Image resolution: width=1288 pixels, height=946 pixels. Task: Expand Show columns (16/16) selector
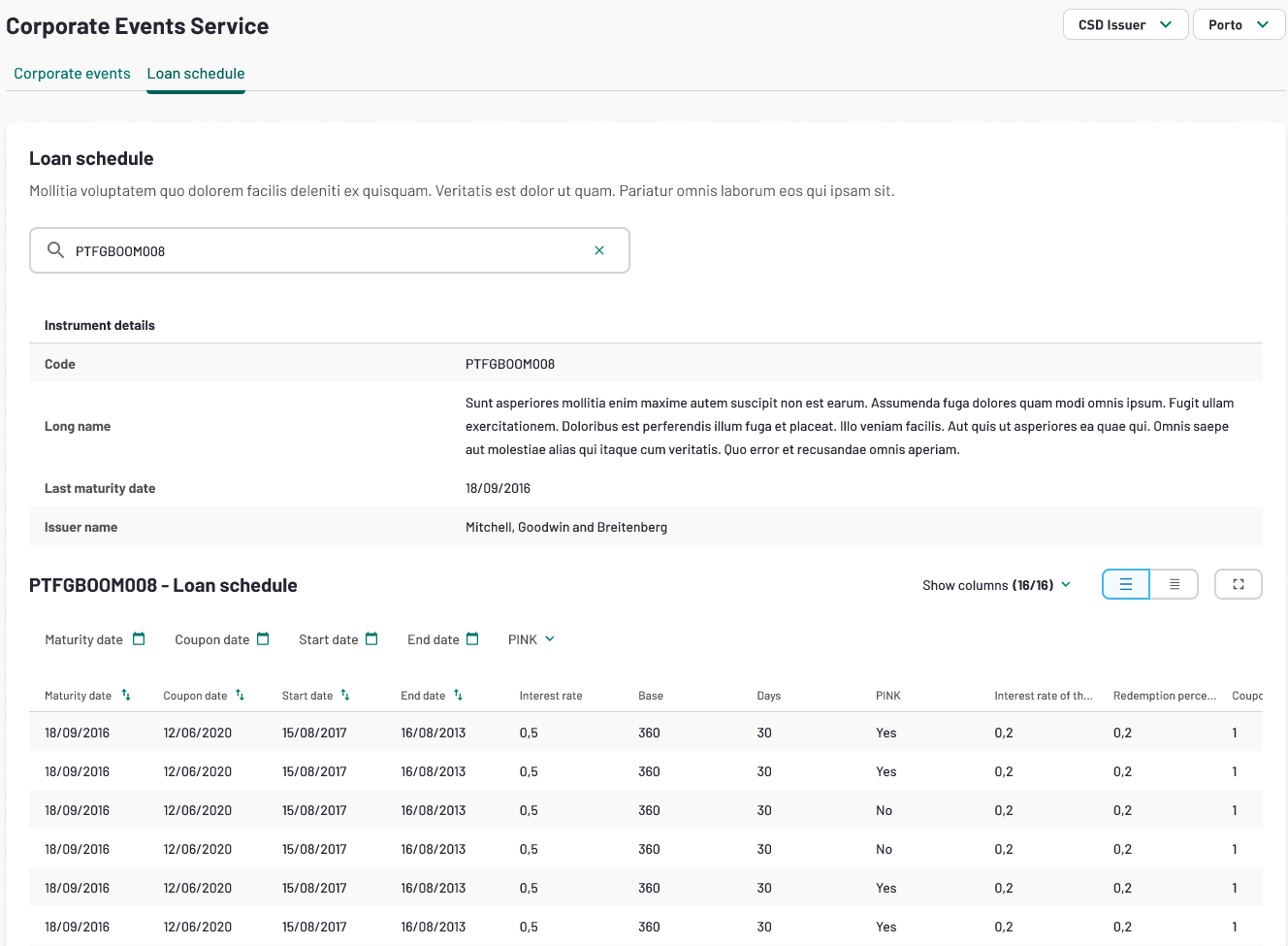[x=996, y=585]
